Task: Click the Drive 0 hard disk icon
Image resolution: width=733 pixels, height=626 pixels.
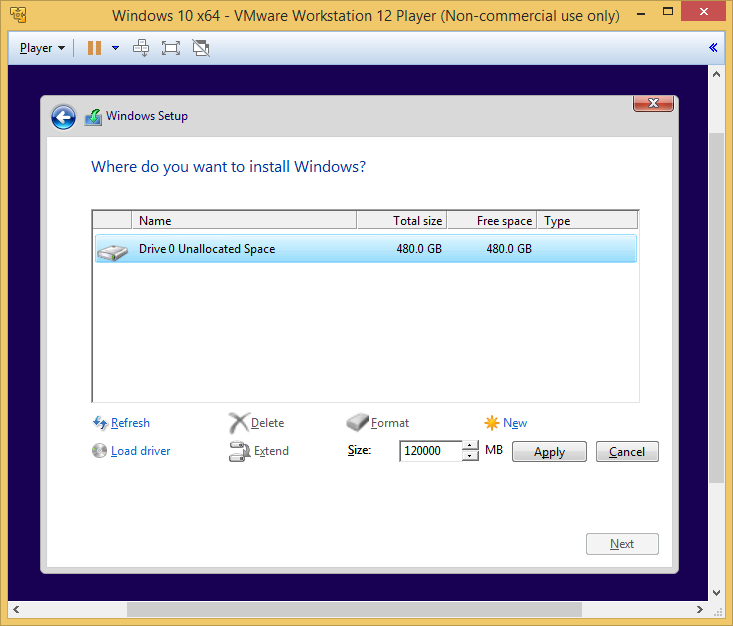Action: (x=112, y=252)
